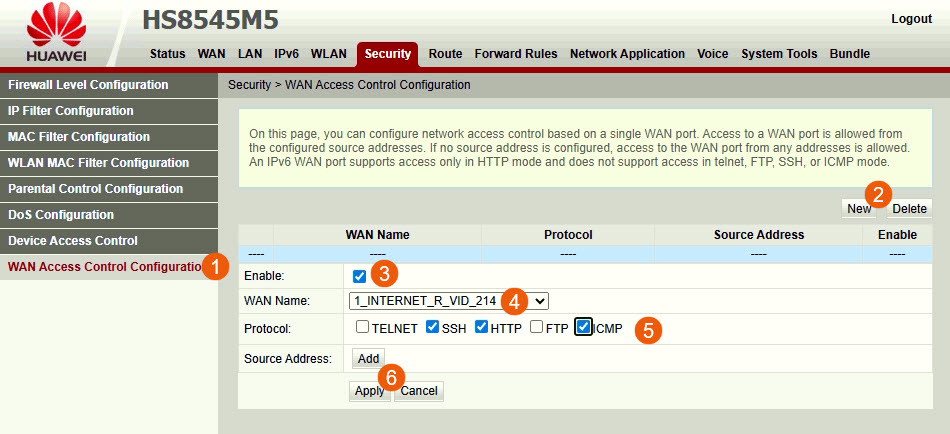950x434 pixels.
Task: Uncheck the SSH protocol checkbox
Action: (432, 327)
